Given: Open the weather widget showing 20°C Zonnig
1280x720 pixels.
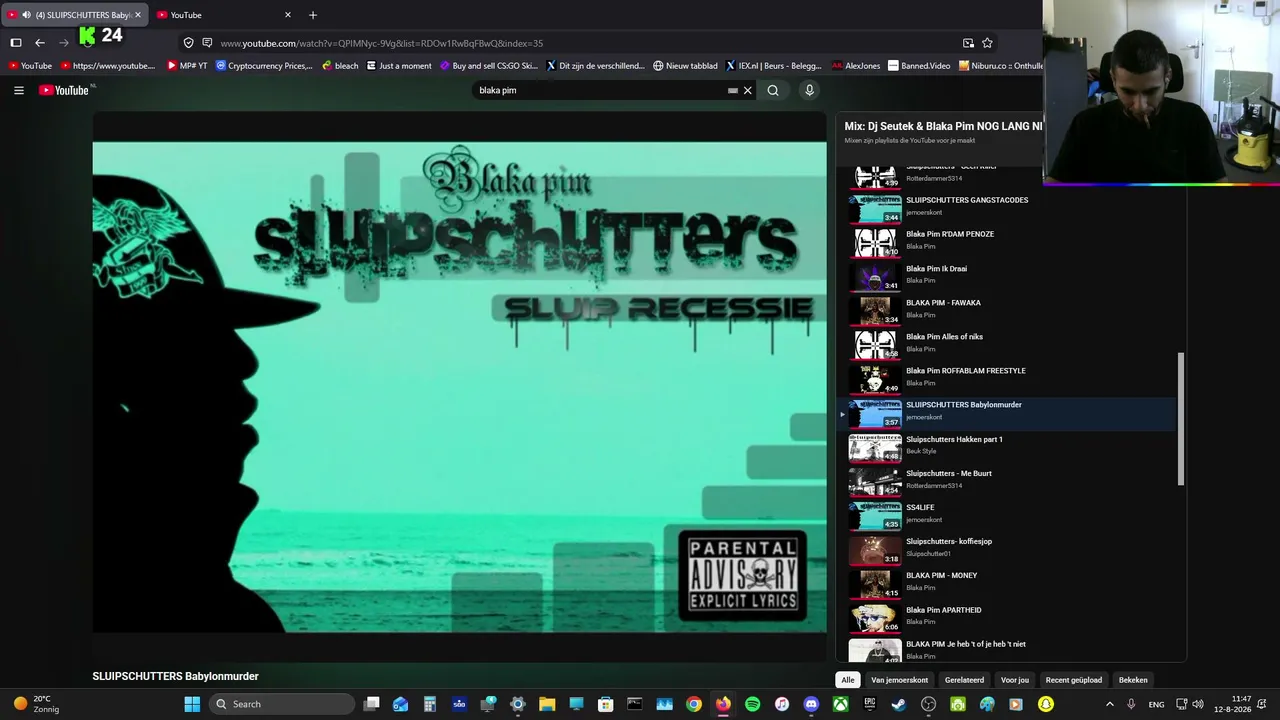Looking at the screenshot, I should 36,704.
